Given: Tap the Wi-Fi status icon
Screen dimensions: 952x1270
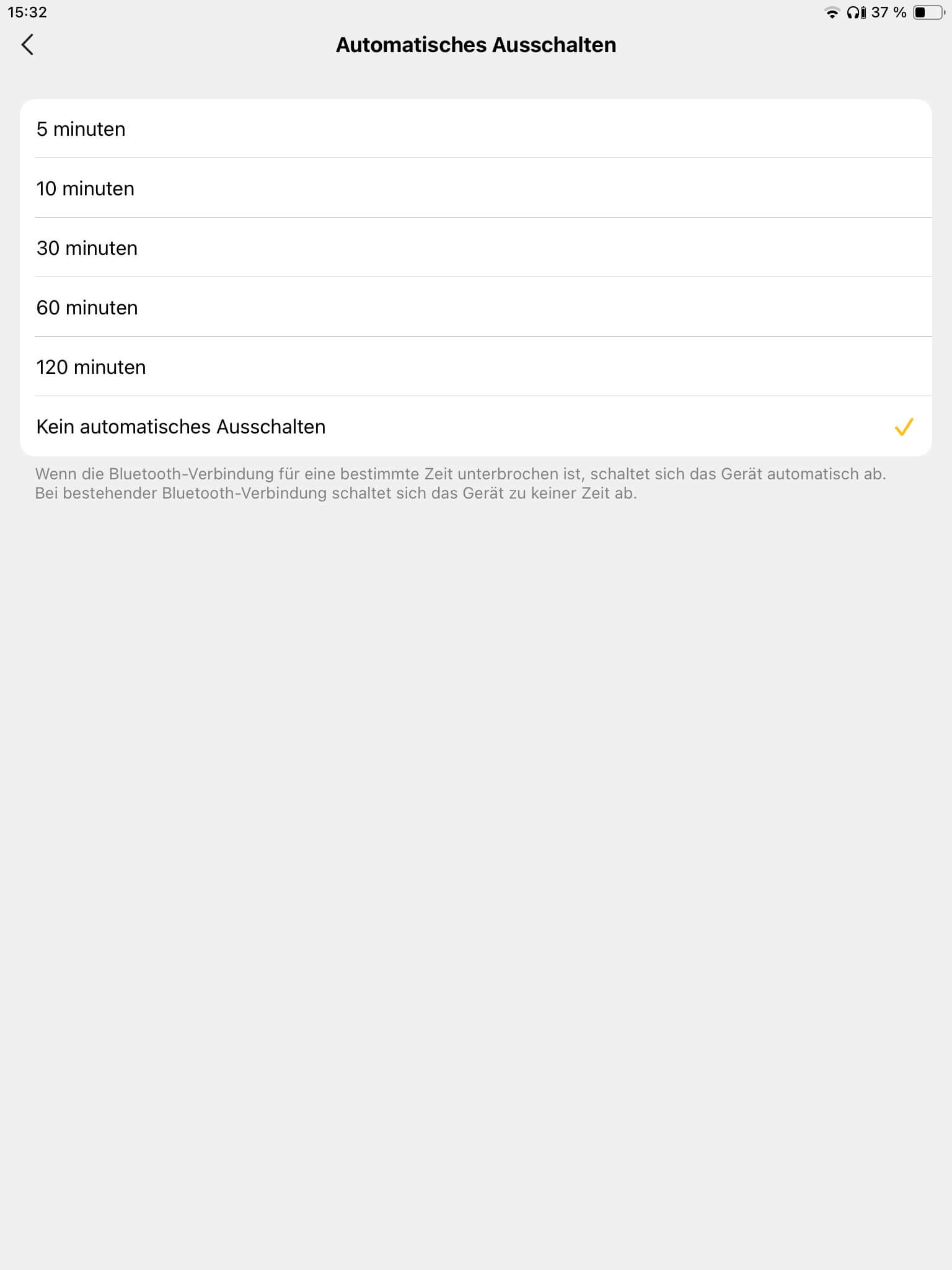Looking at the screenshot, I should tap(832, 12).
